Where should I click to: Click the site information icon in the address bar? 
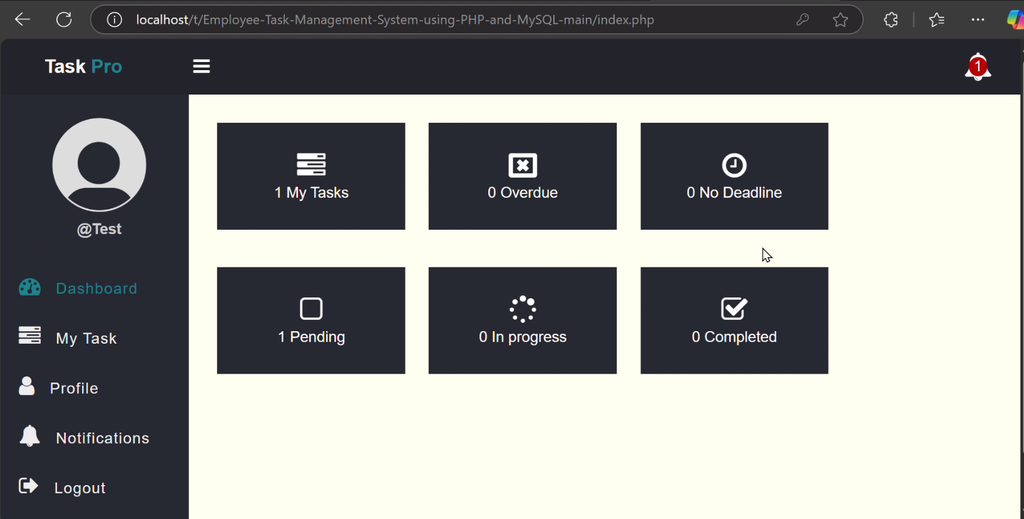coord(114,20)
